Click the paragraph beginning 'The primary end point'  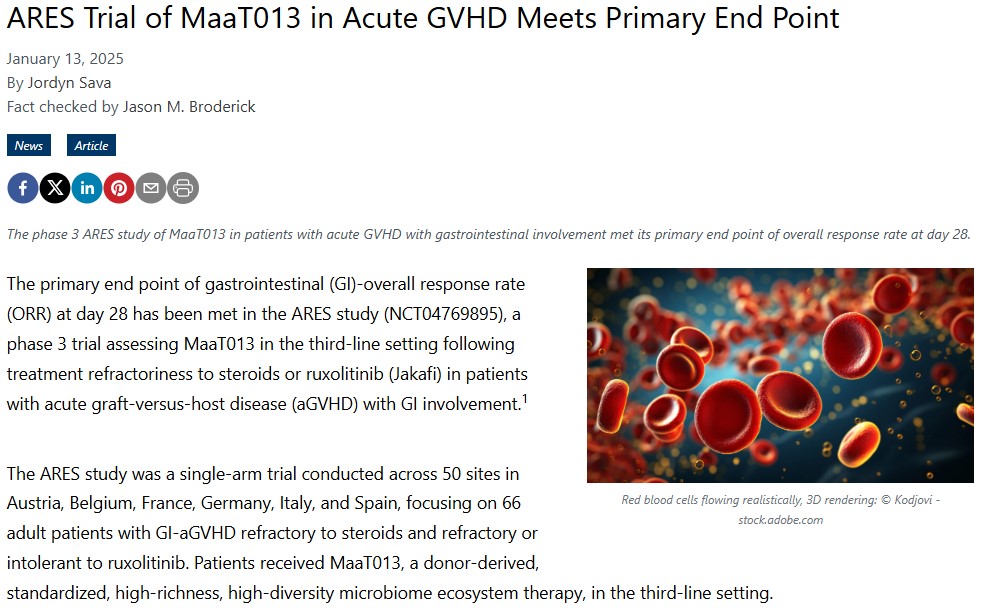(x=266, y=344)
